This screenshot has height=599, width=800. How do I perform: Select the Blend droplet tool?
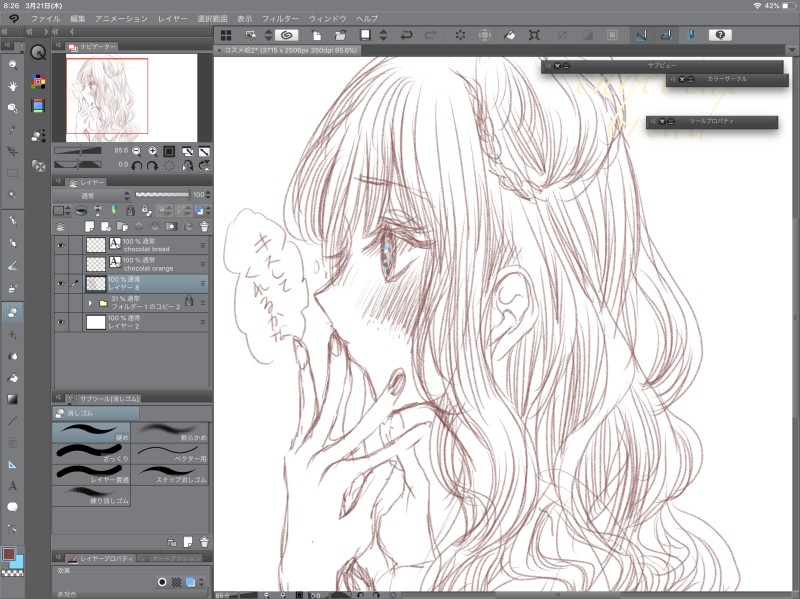(x=12, y=356)
